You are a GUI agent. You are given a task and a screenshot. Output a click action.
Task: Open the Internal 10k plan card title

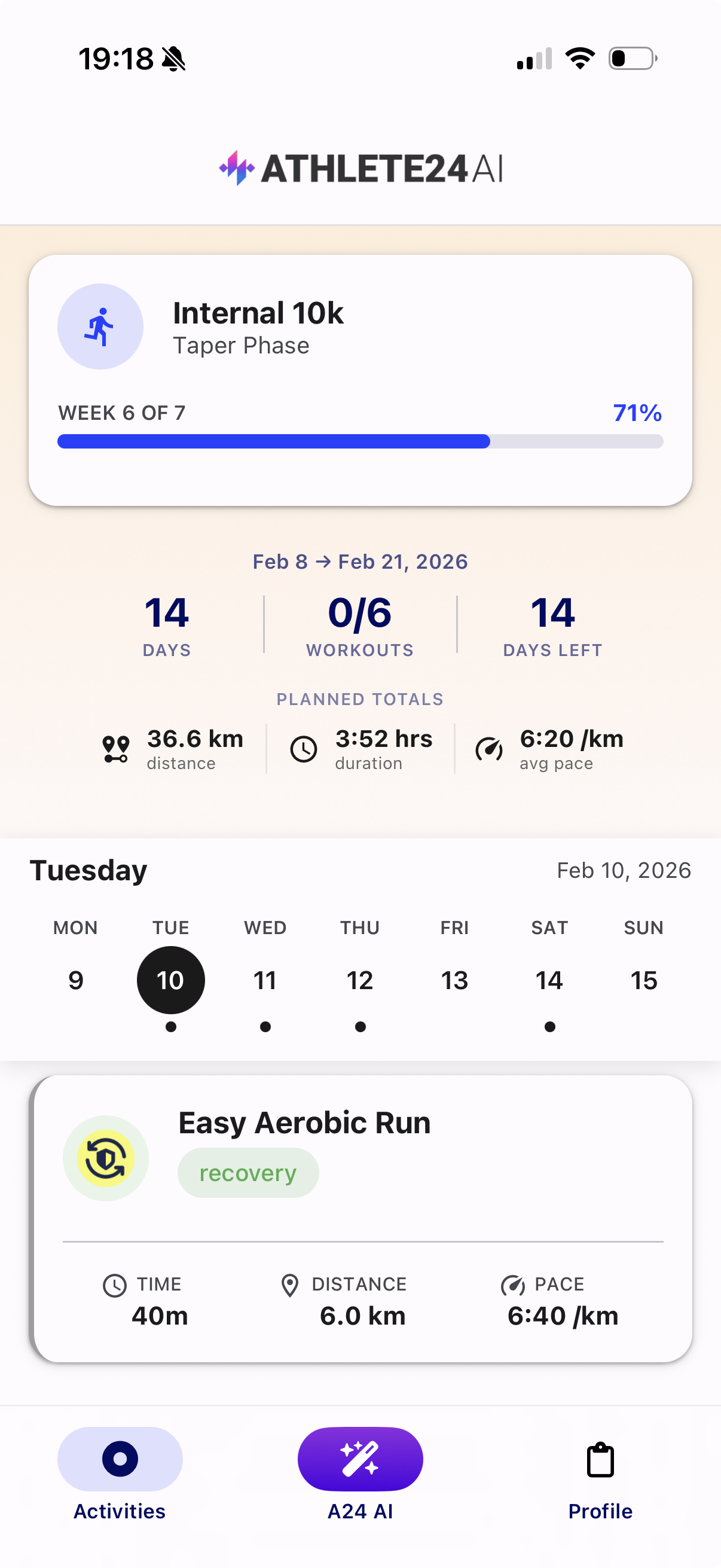258,313
